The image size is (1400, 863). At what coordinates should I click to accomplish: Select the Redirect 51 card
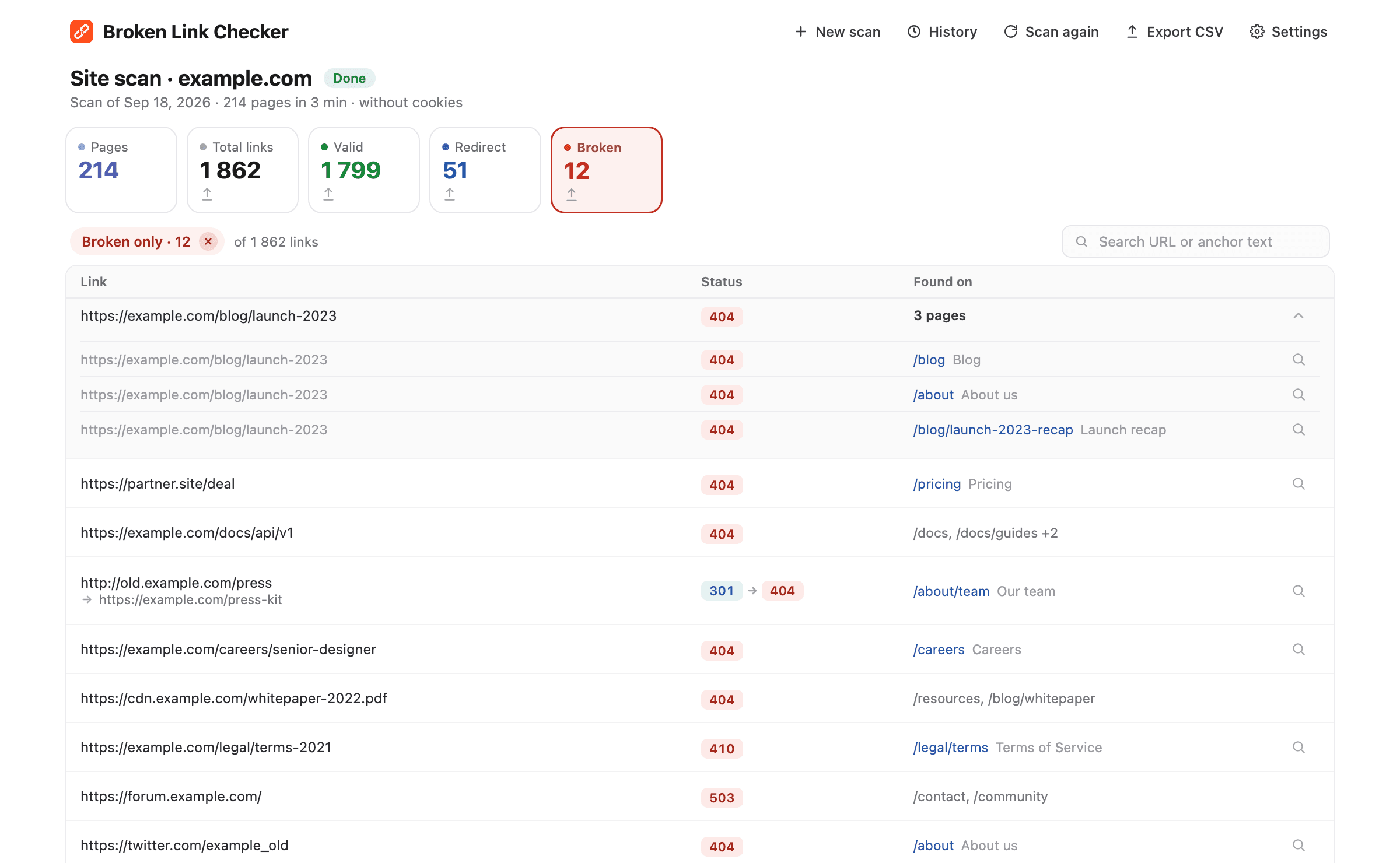(x=485, y=170)
